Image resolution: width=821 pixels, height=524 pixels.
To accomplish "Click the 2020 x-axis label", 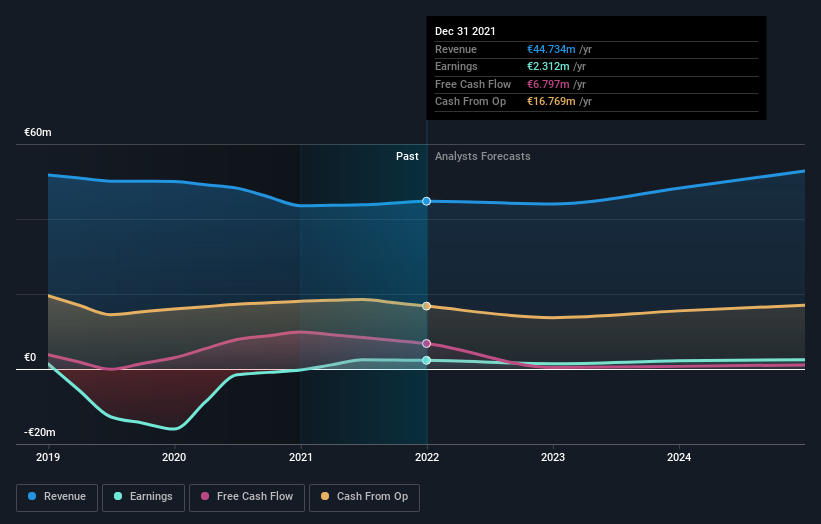I will pos(174,458).
